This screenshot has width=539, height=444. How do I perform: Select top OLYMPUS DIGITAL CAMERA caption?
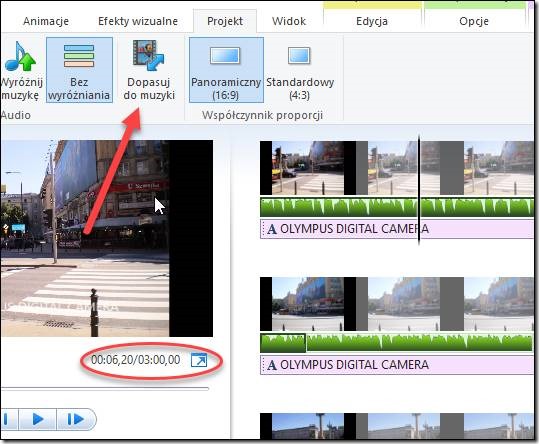[397, 229]
